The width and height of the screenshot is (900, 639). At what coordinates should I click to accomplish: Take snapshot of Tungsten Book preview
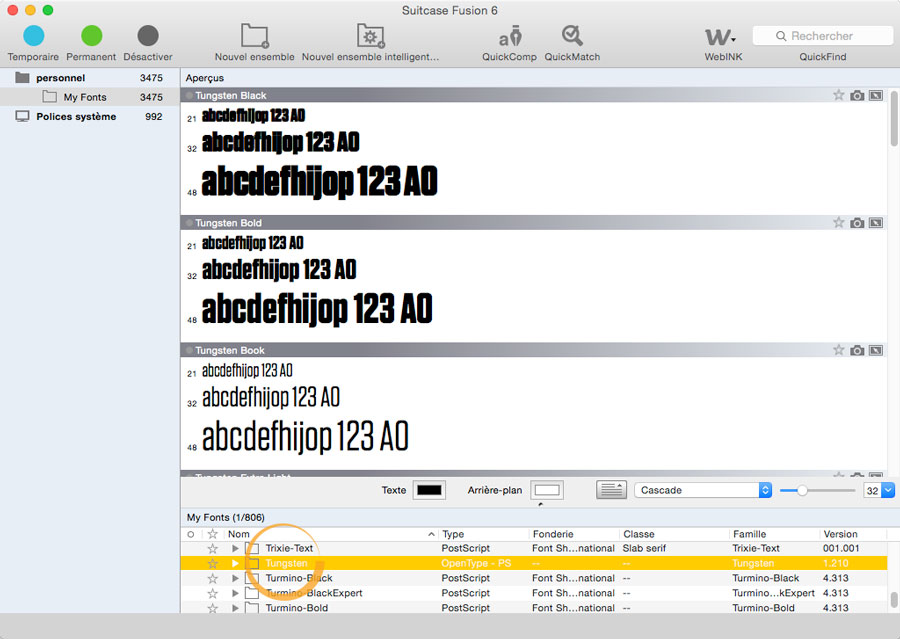(857, 350)
